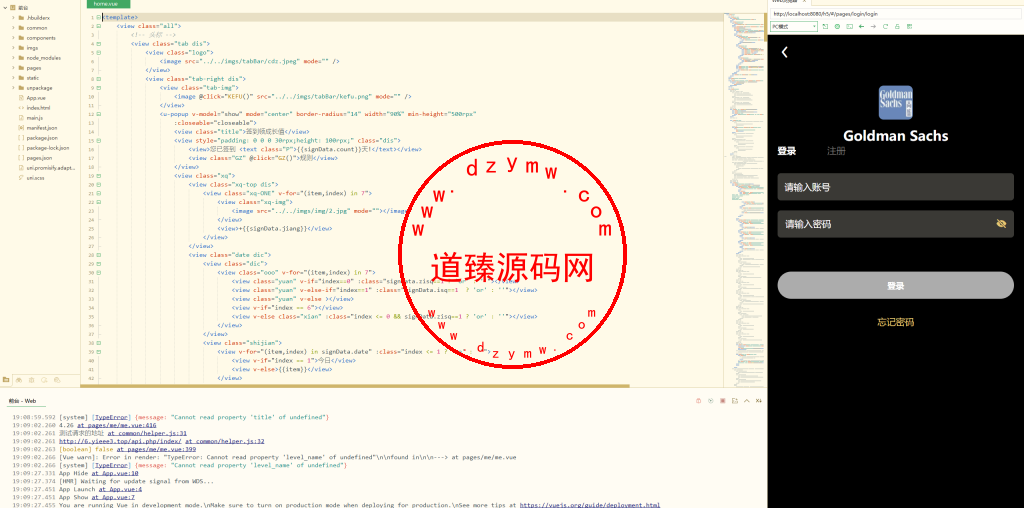Click the export log icon in console toolbar
1024x508 pixels.
[735, 400]
